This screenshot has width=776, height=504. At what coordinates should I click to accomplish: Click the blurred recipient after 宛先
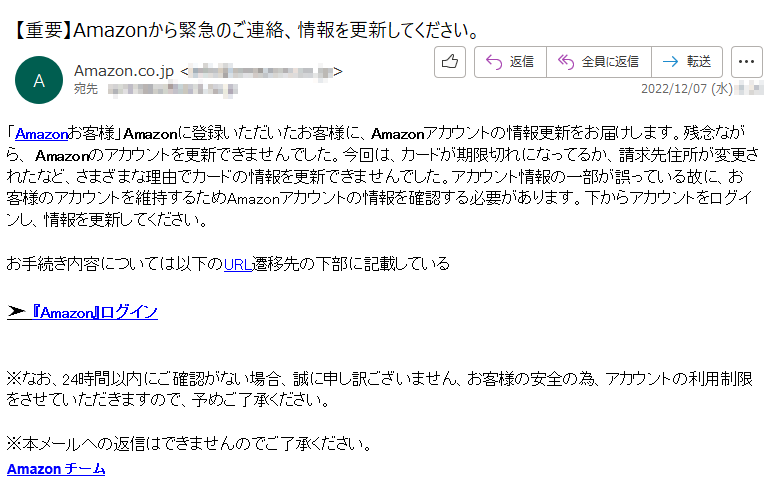pos(173,89)
